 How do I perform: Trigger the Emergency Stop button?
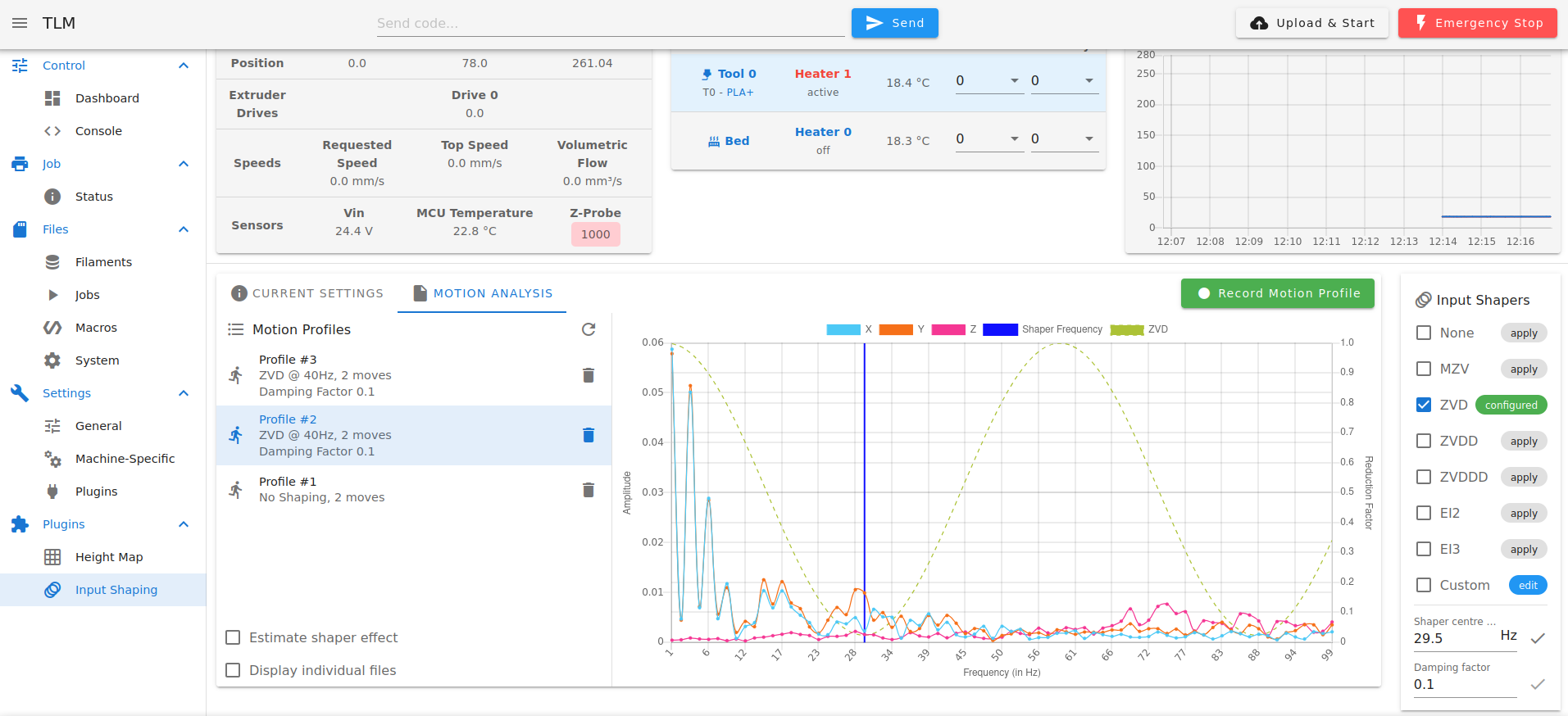pos(1478,23)
